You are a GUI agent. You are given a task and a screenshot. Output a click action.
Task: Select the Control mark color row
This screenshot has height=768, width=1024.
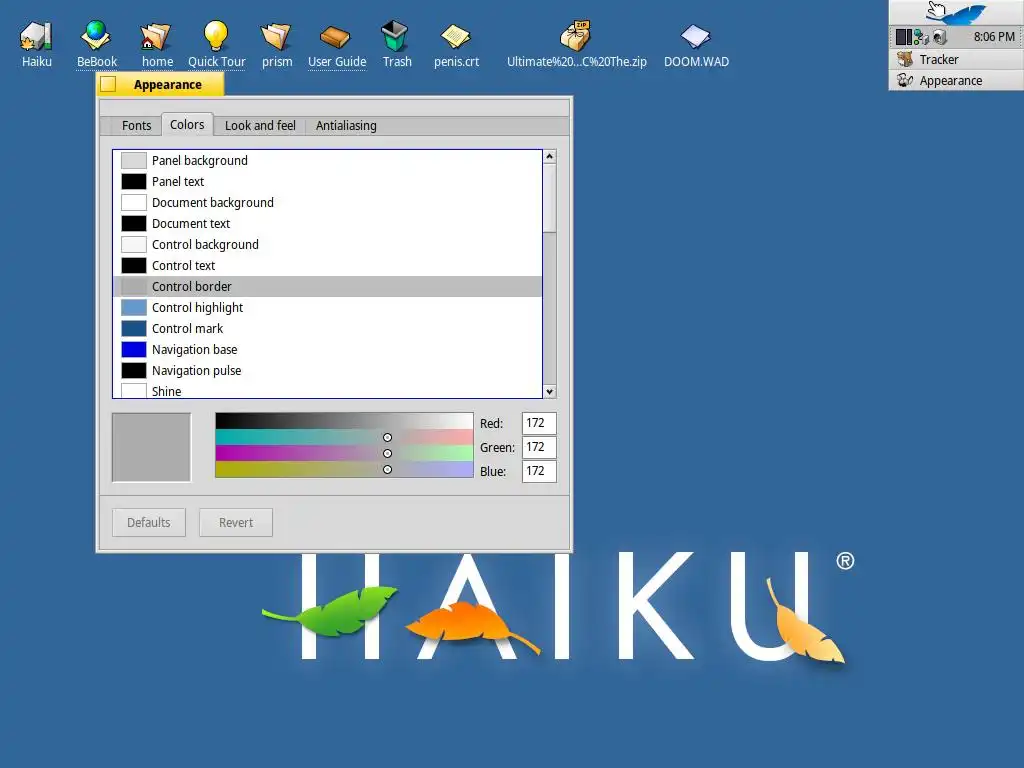coord(327,328)
